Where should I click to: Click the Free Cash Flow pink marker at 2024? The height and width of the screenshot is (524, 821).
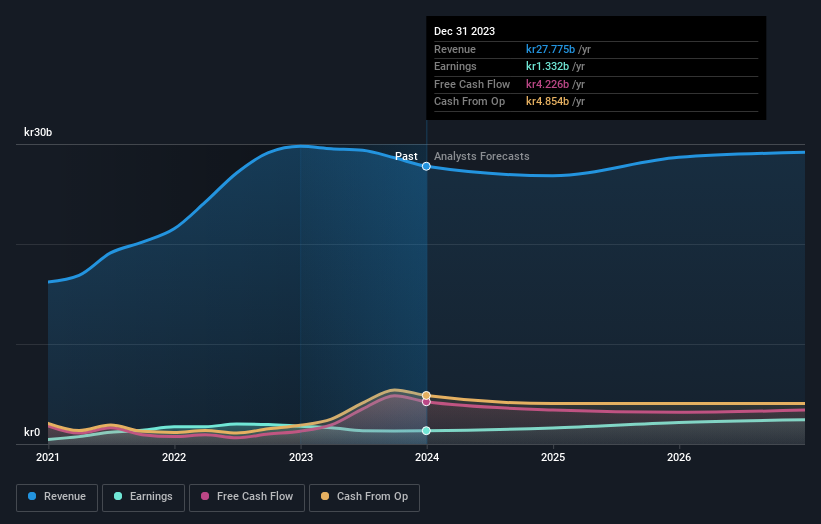[x=426, y=402]
